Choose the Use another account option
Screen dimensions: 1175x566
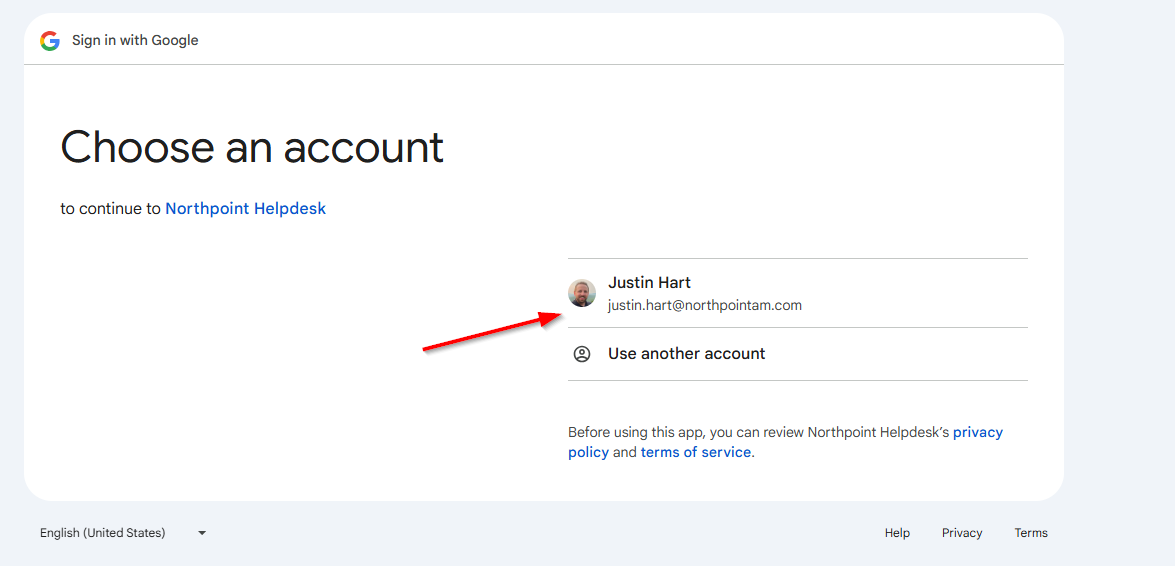tap(686, 354)
